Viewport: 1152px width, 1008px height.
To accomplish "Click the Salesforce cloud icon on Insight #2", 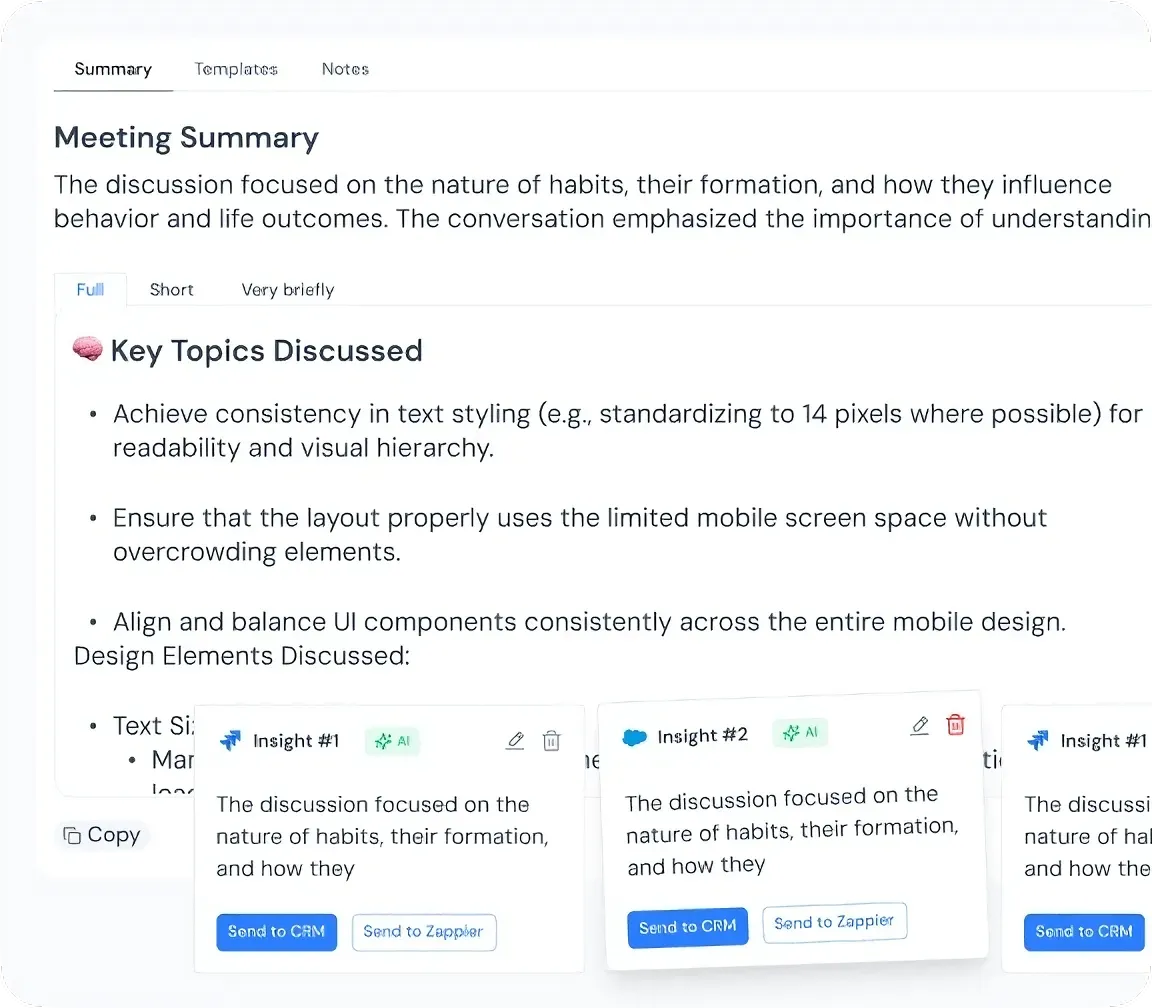I will [x=637, y=735].
